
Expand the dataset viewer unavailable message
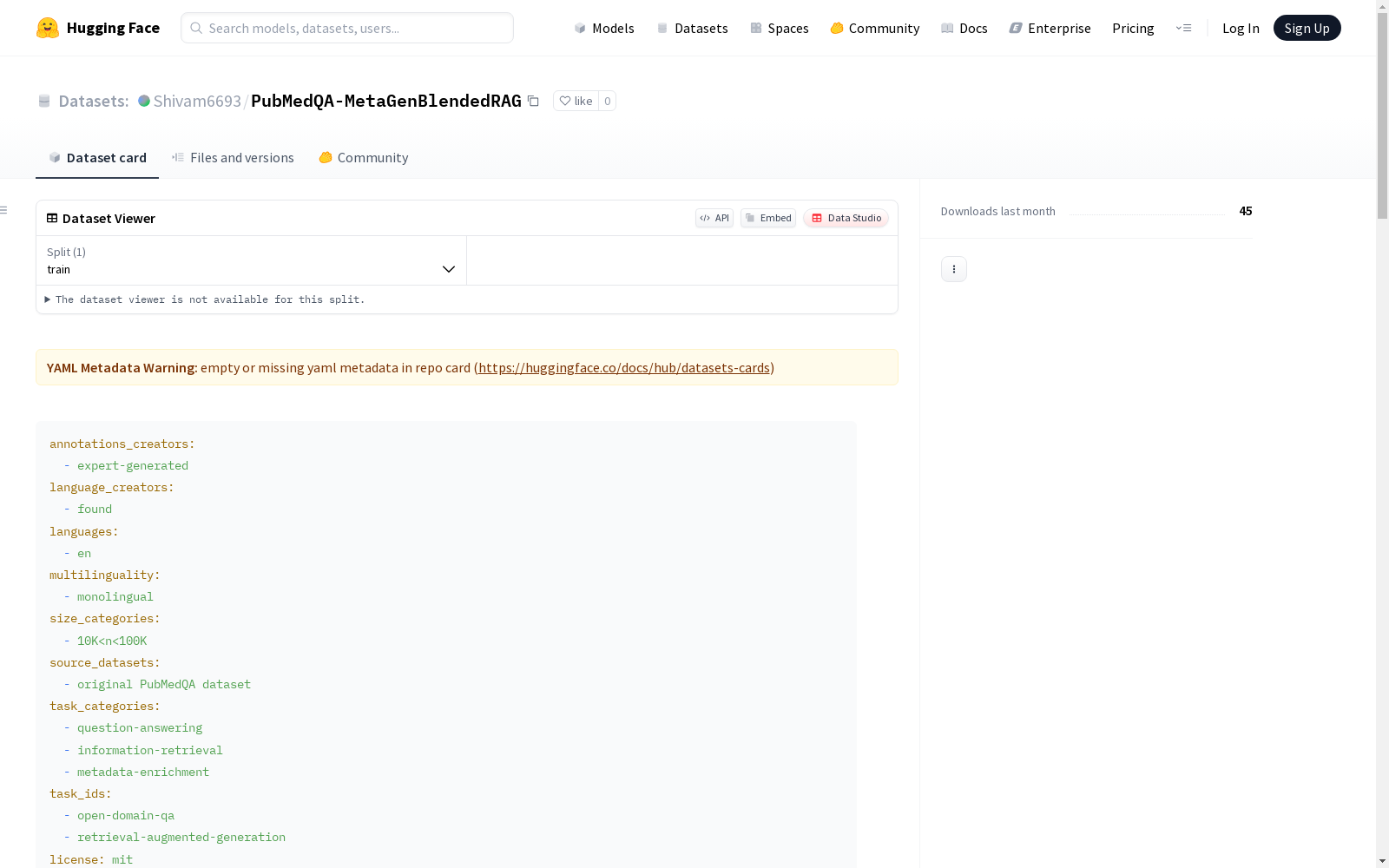click(205, 299)
